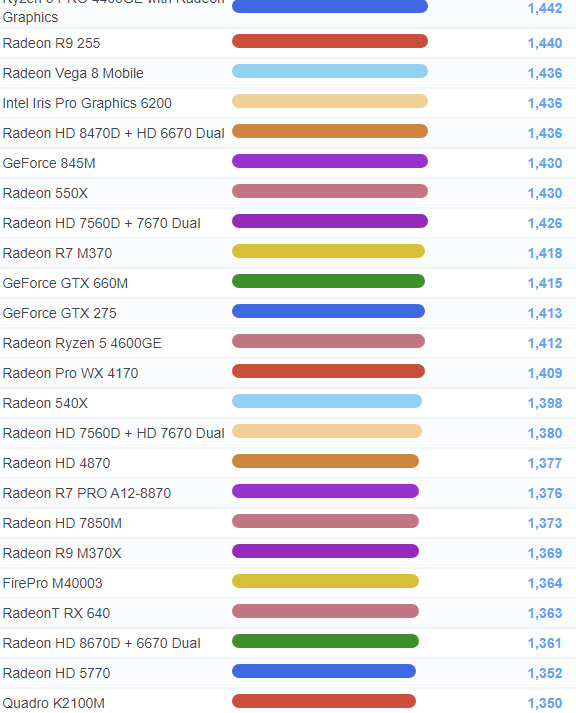Viewport: 576px width, 713px height.
Task: Click score 1,436 for Radeon Vega 8 Mobile
Action: pyautogui.click(x=545, y=73)
